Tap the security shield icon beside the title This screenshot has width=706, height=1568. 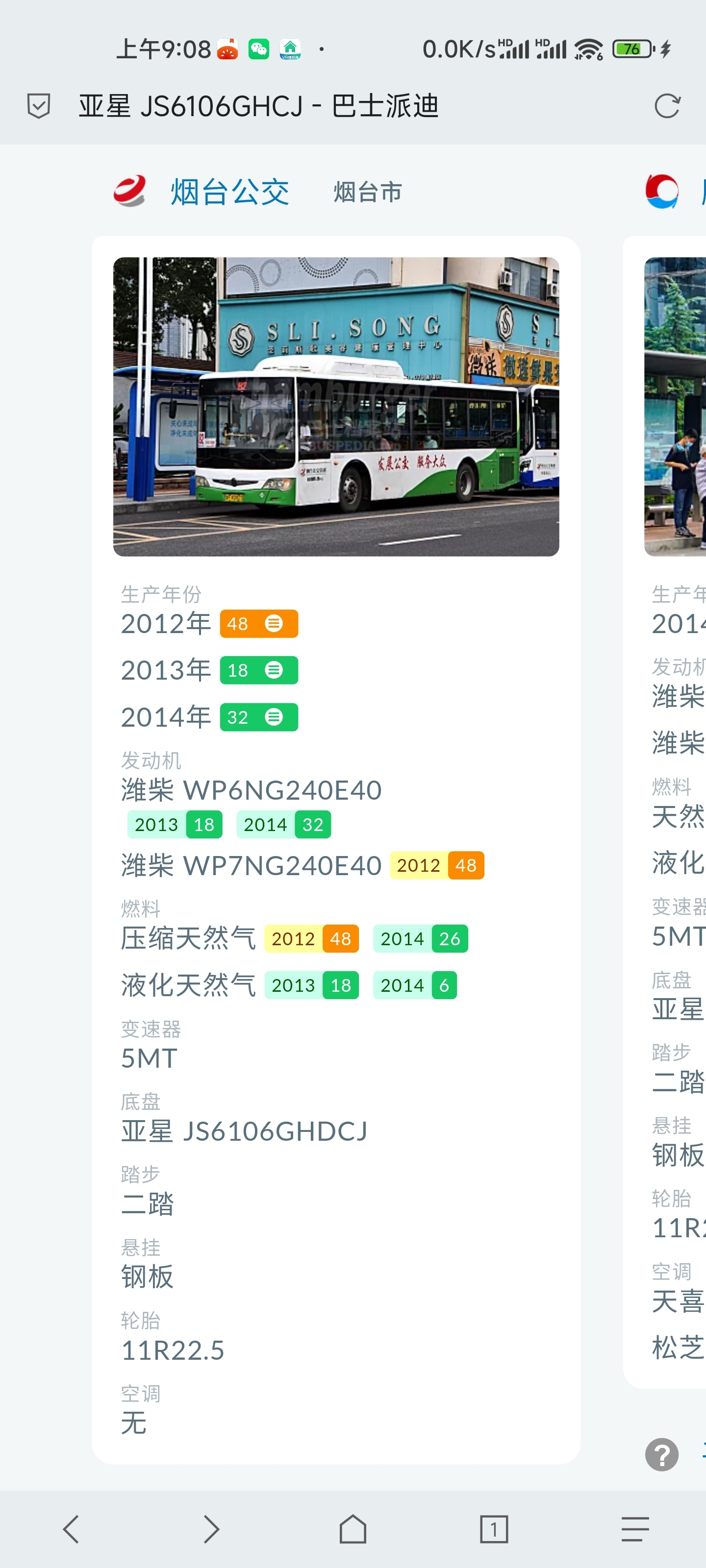[x=38, y=106]
